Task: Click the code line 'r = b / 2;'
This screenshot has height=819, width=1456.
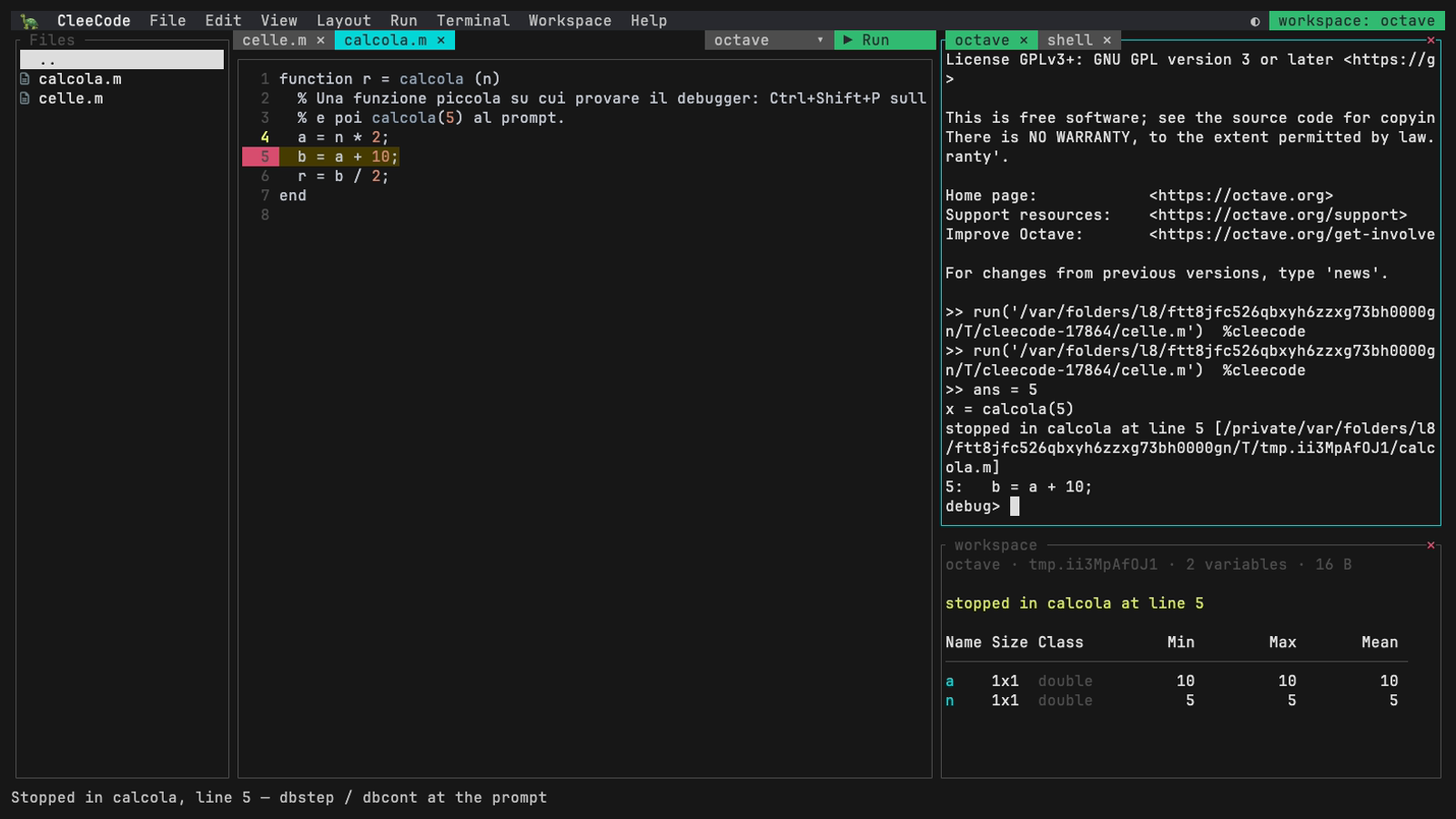Action: click(343, 177)
